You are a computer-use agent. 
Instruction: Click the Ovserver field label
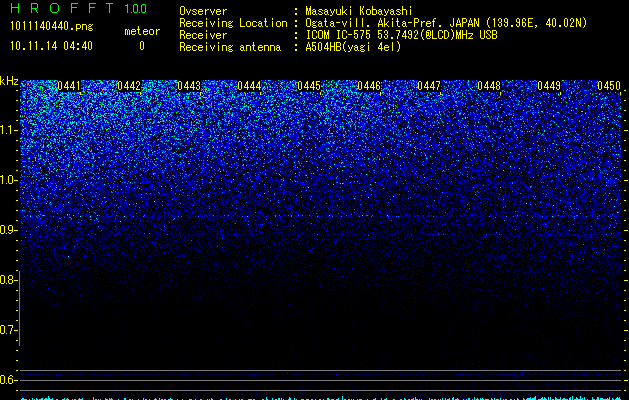point(203,11)
